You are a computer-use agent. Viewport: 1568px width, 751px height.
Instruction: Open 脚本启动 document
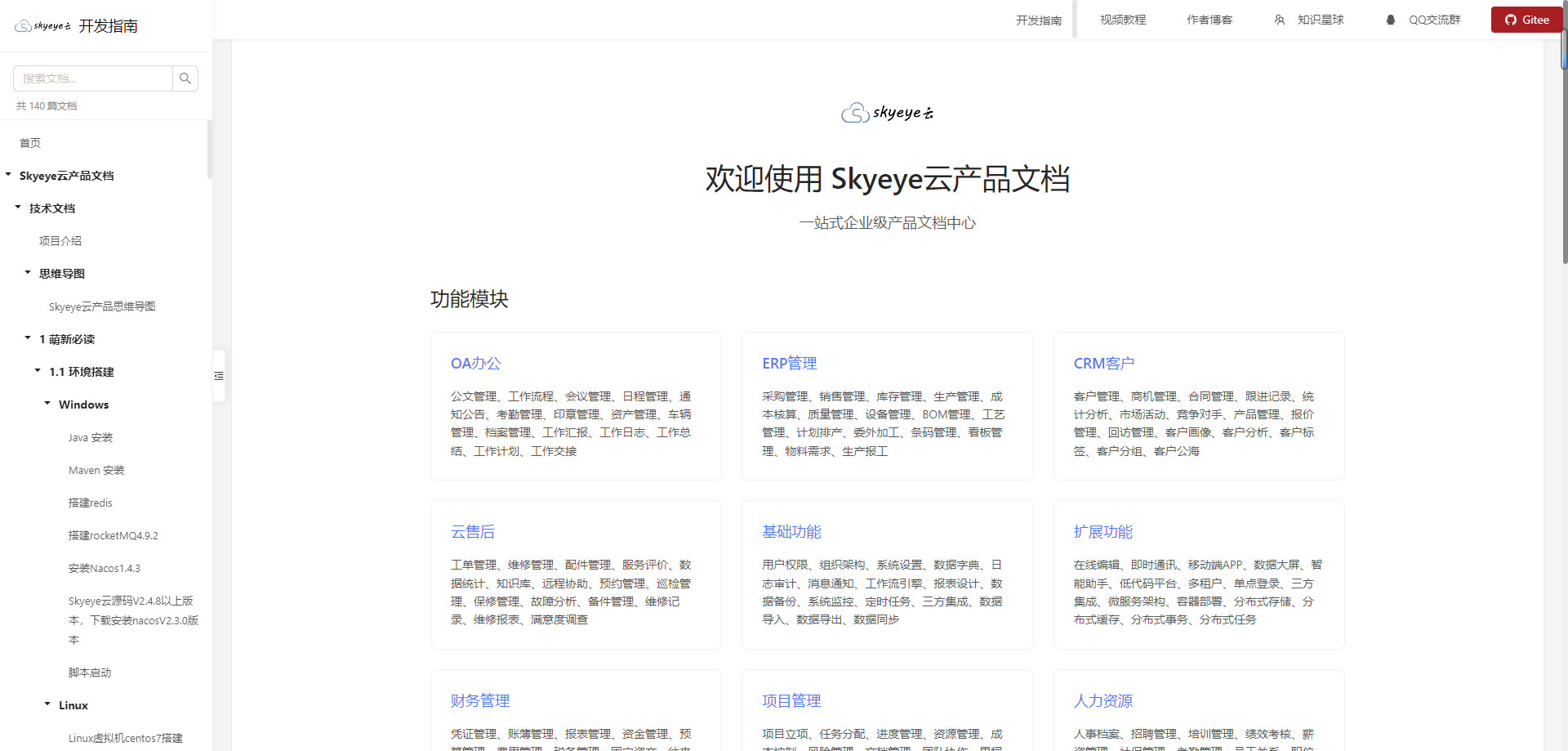tap(90, 673)
